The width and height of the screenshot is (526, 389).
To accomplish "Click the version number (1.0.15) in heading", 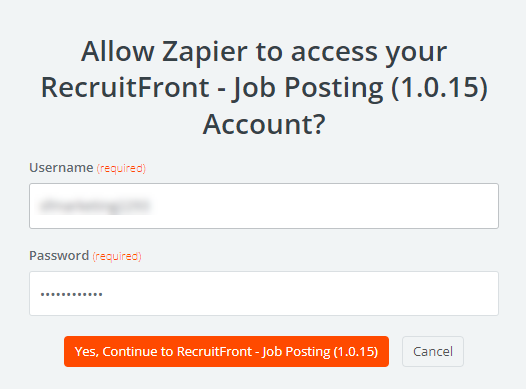I will coord(439,88).
